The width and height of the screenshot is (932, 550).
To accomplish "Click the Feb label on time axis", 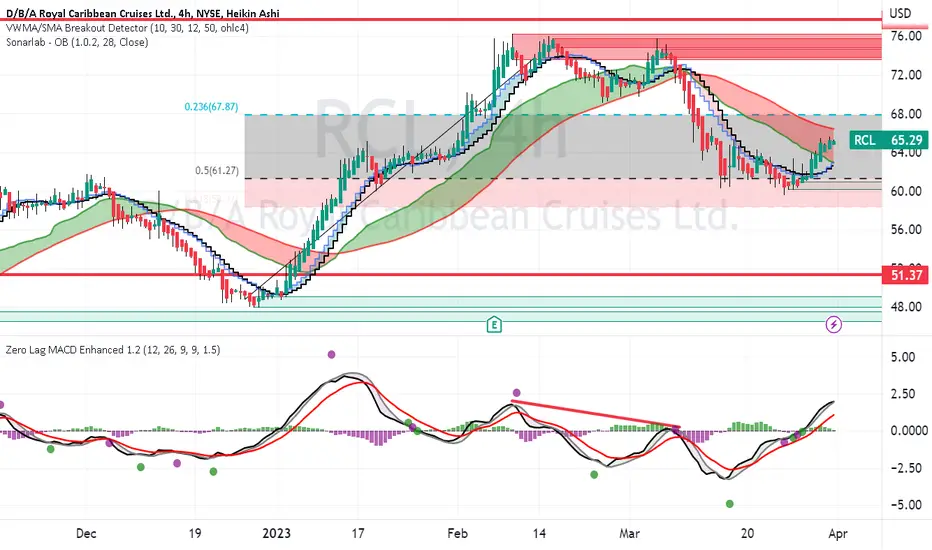I will pyautogui.click(x=458, y=533).
